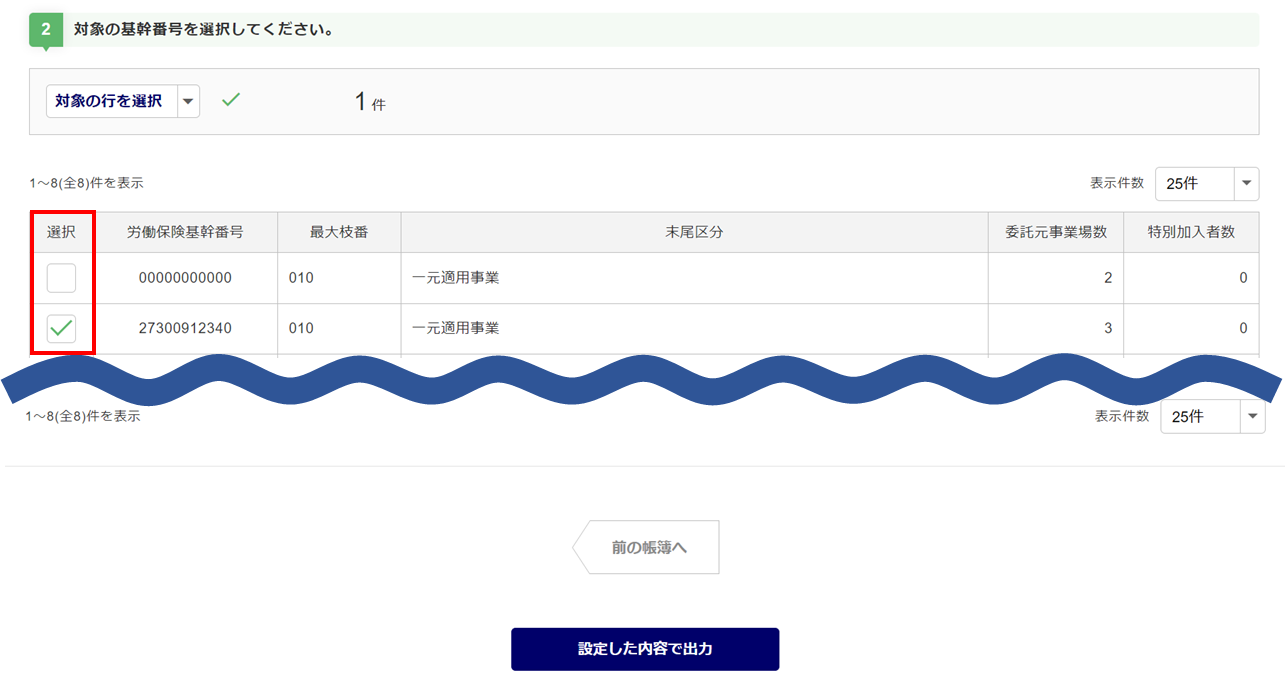Click the 00000000000 number cell

(185, 278)
